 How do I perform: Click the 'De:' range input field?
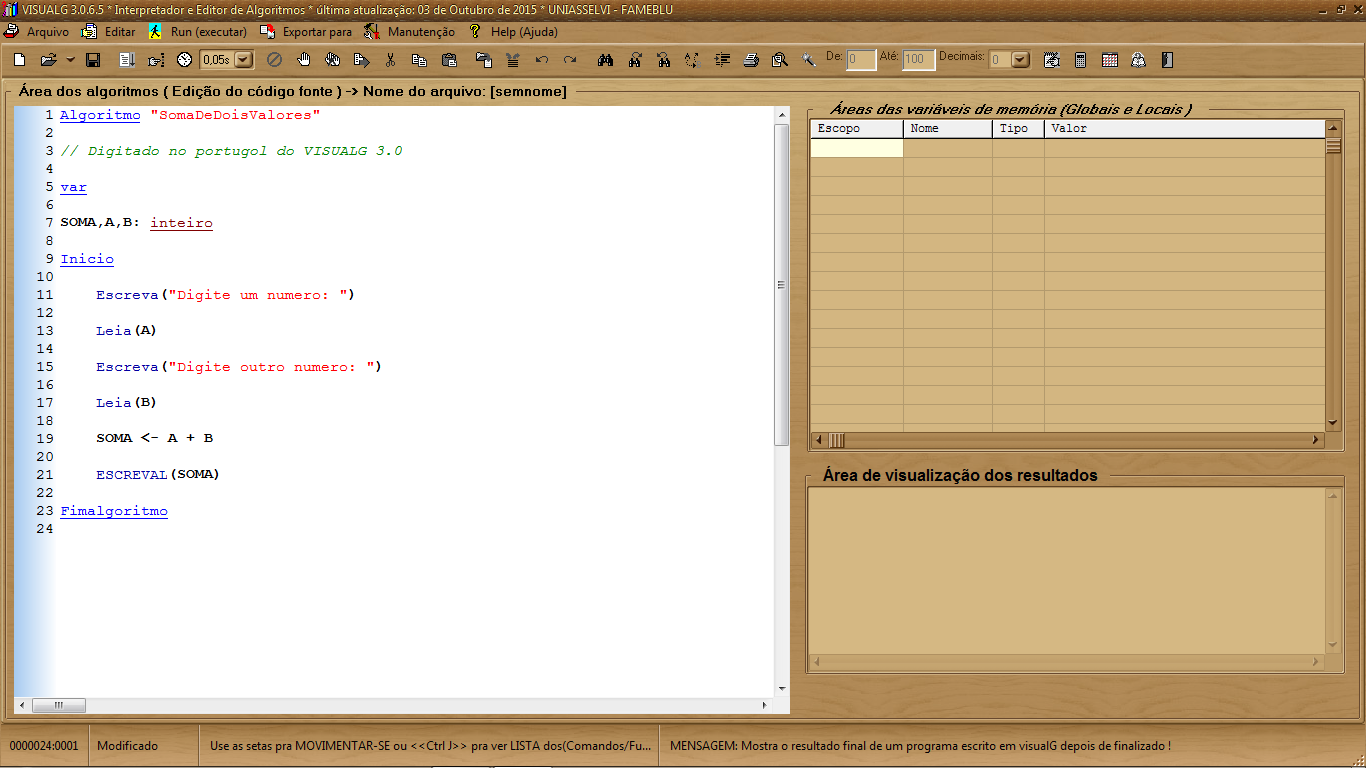[x=859, y=60]
